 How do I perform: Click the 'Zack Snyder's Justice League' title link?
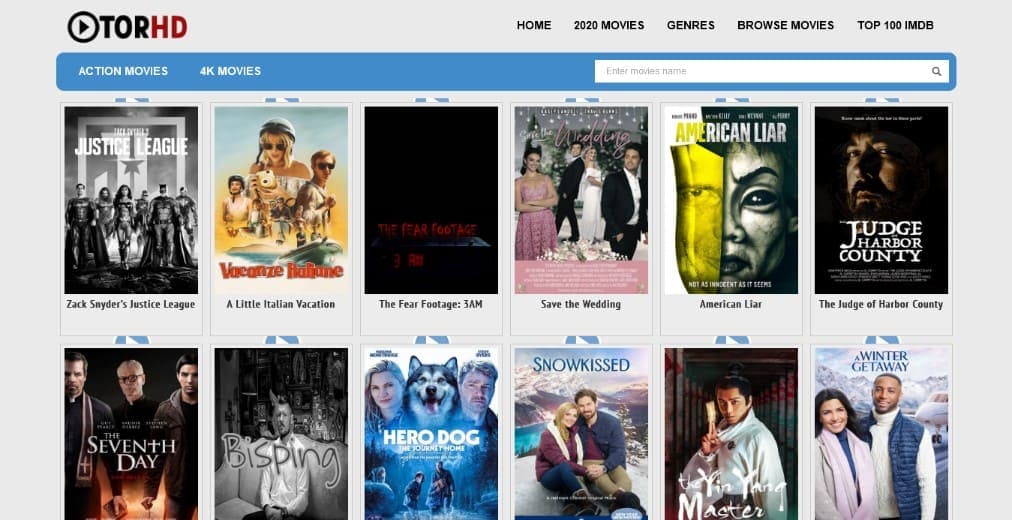pos(130,304)
